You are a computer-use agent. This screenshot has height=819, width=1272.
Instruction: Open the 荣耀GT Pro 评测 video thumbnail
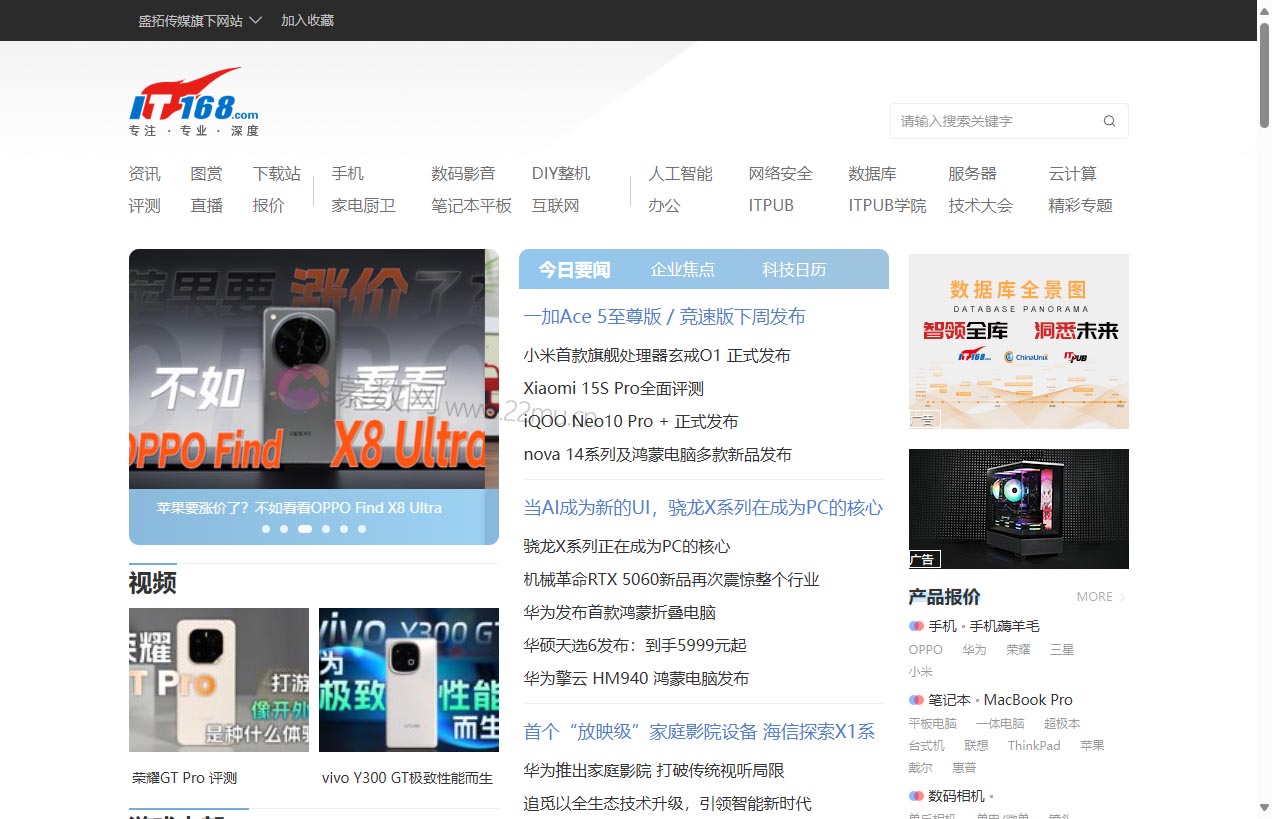(218, 680)
